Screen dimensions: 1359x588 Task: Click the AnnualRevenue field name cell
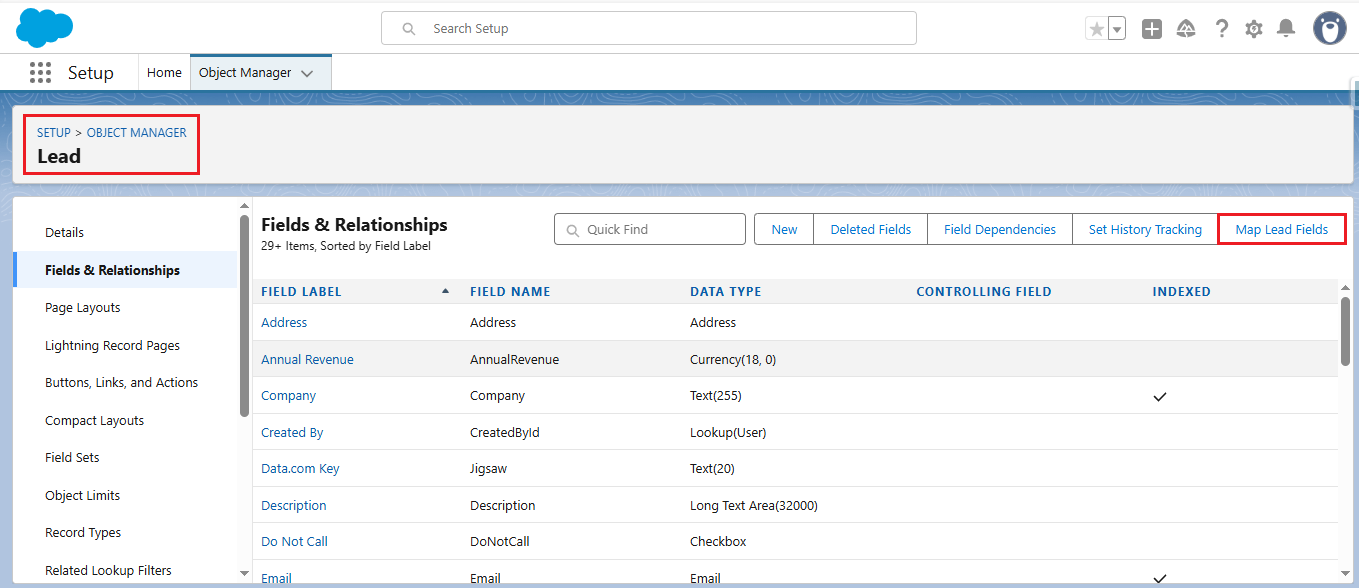point(514,359)
